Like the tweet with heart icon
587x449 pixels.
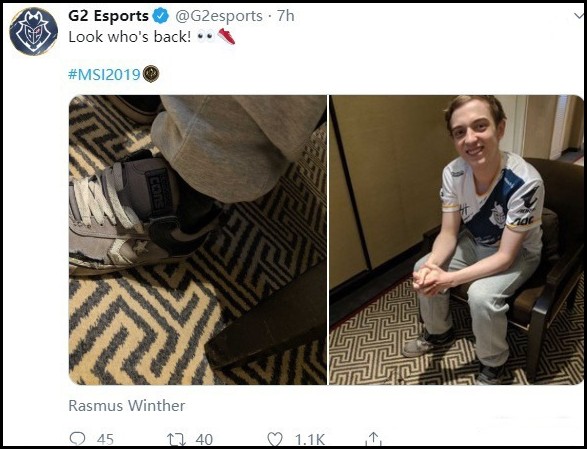[274, 439]
